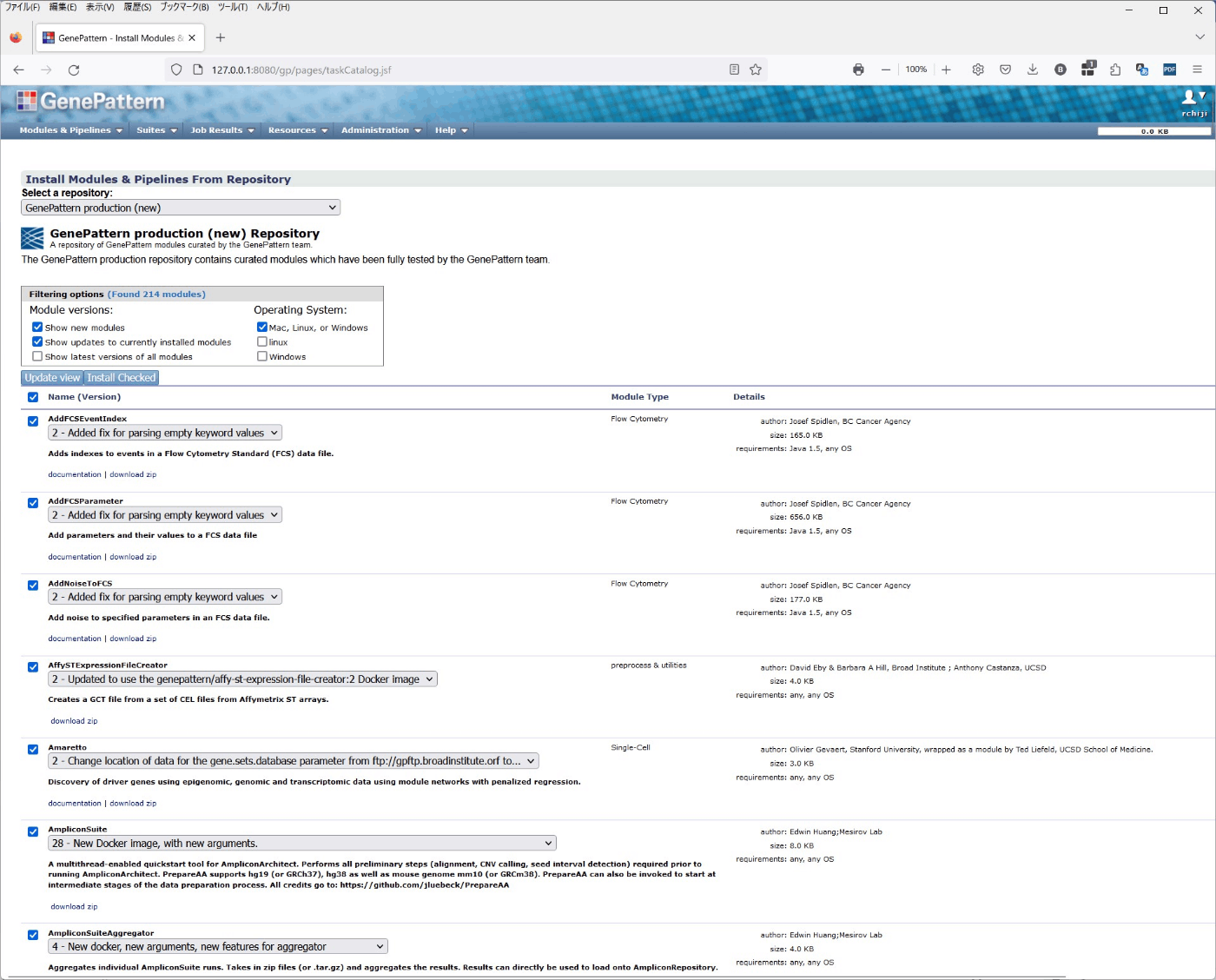The height and width of the screenshot is (980, 1216).
Task: Enable Show latest versions of all modules
Action: (x=37, y=356)
